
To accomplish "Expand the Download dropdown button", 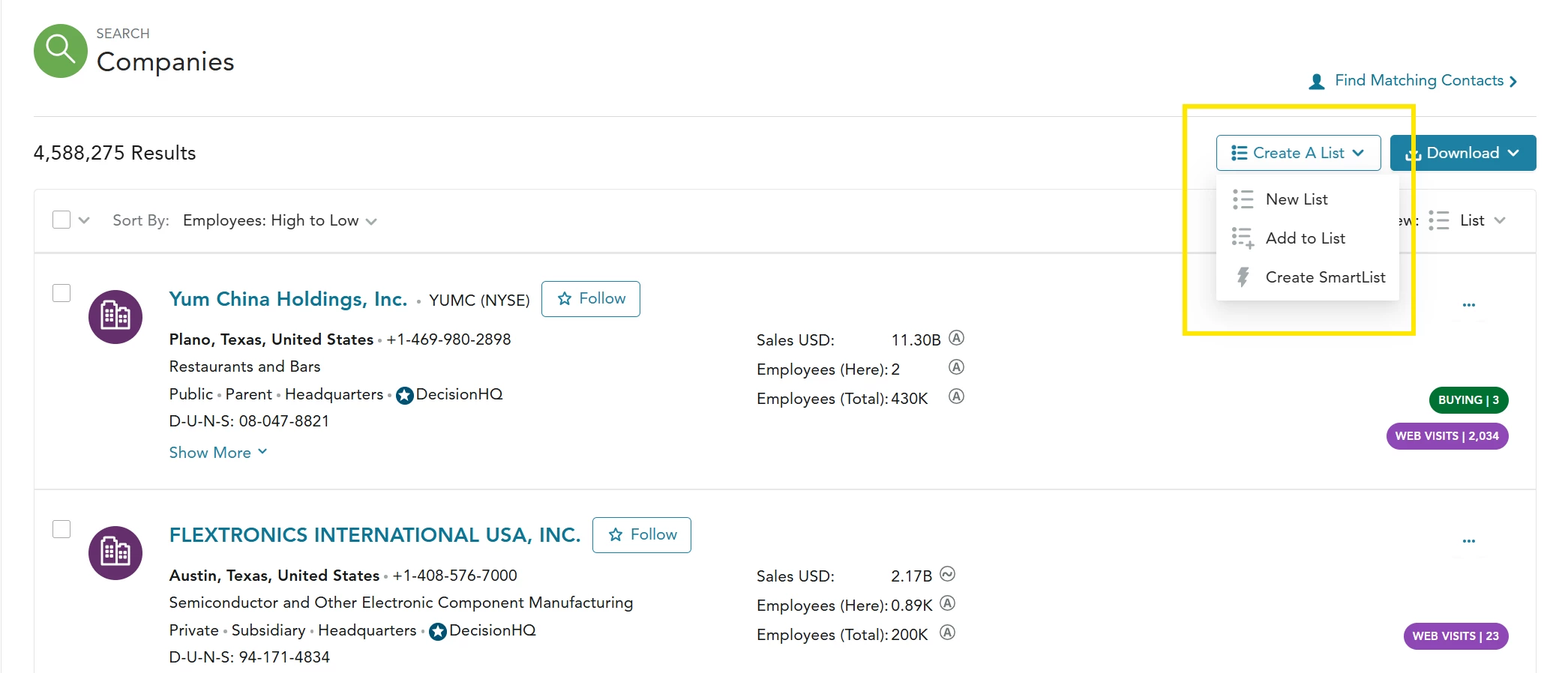I will (x=1463, y=153).
